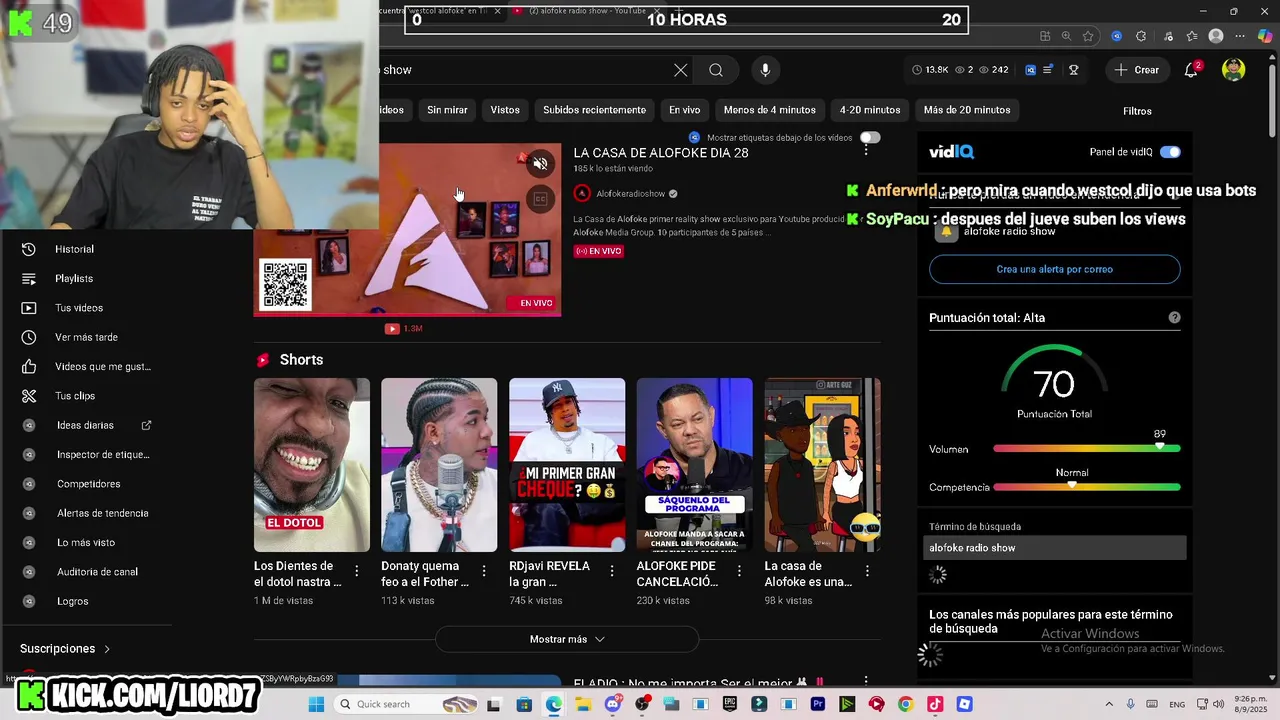Click the Competencia score bar

coord(1086,487)
